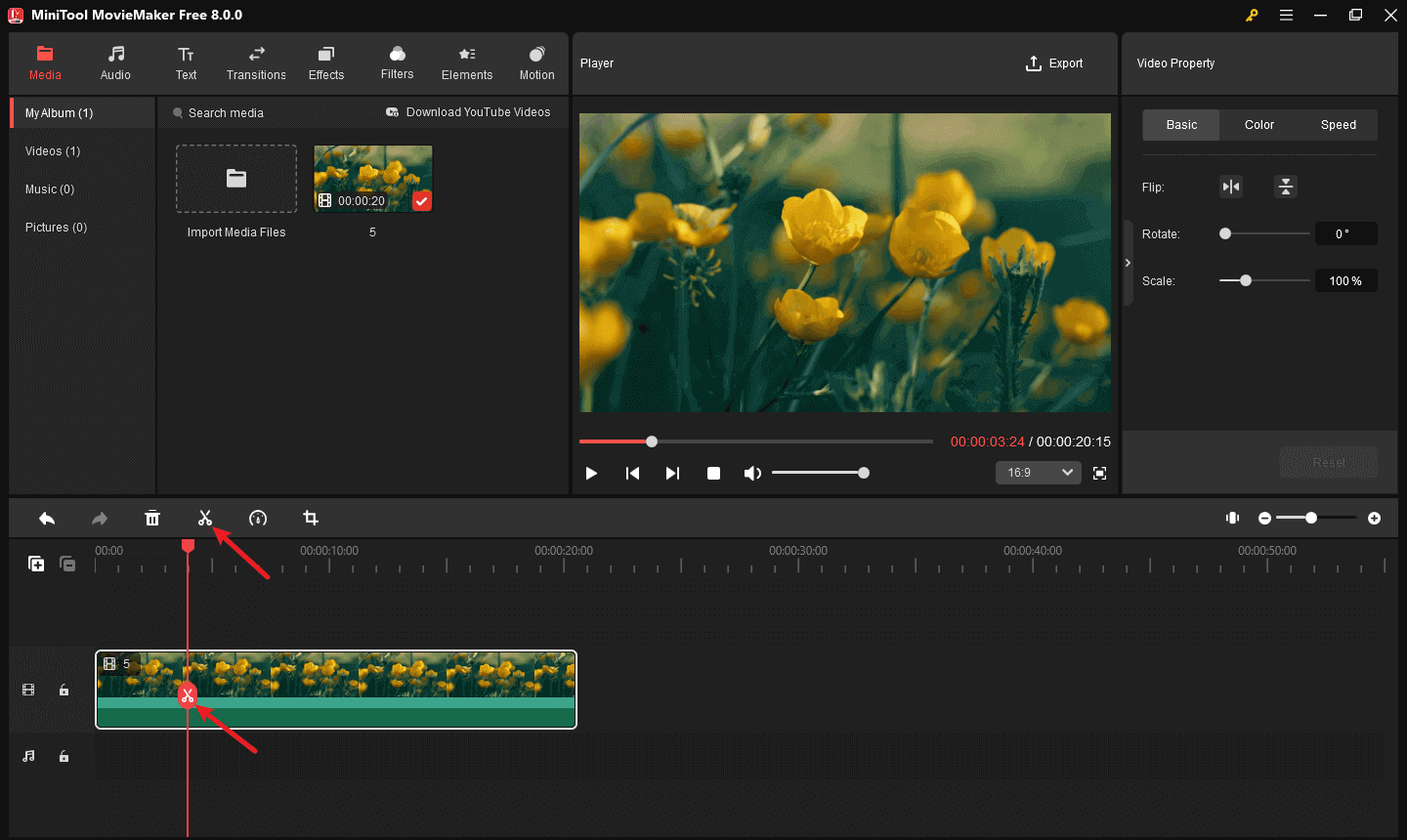1407x840 pixels.
Task: Open the Speed gauge tool
Action: tap(258, 519)
